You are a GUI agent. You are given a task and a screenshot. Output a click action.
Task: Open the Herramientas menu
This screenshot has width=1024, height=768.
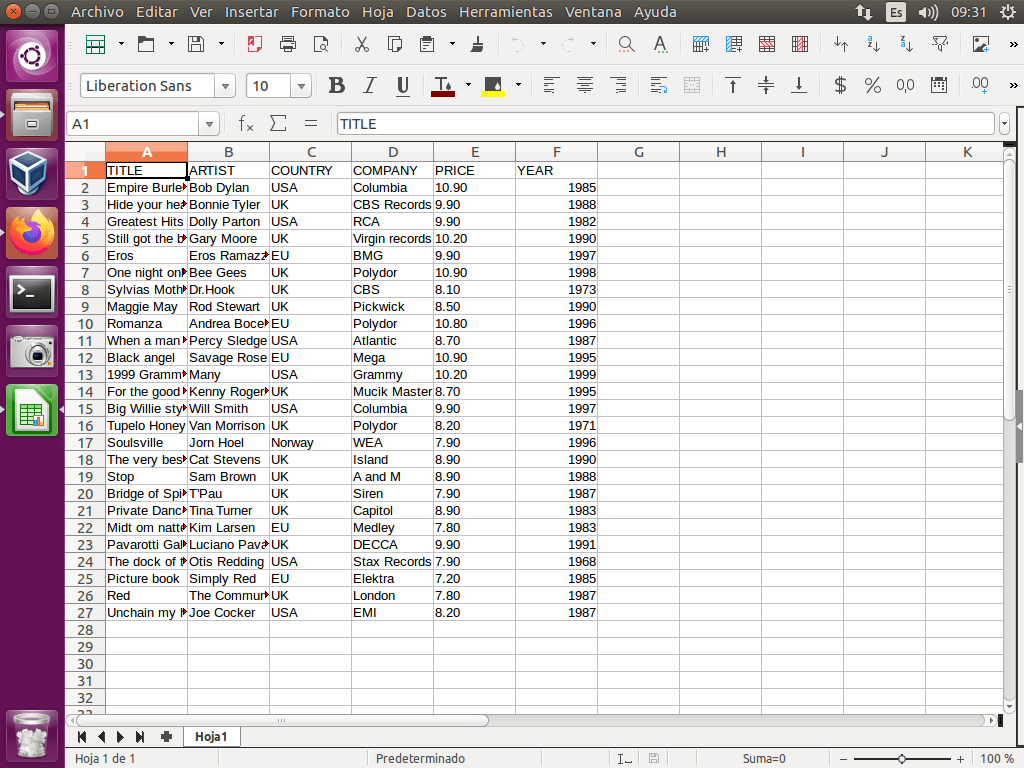[x=505, y=12]
